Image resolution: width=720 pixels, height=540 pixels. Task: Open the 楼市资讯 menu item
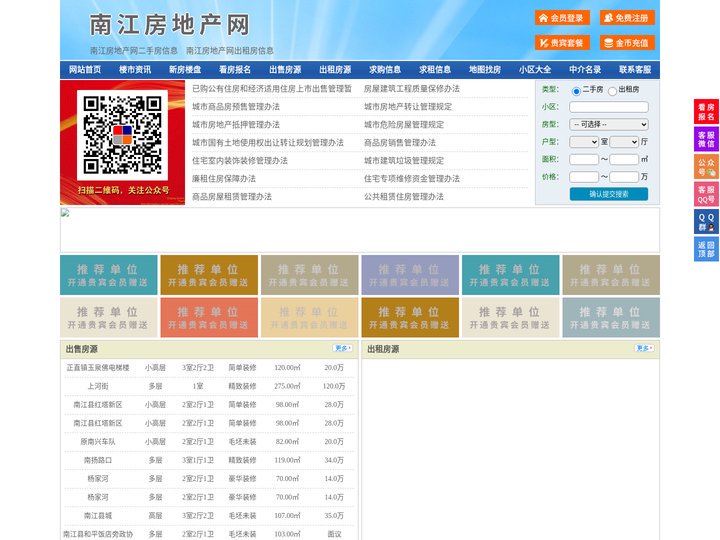135,70
